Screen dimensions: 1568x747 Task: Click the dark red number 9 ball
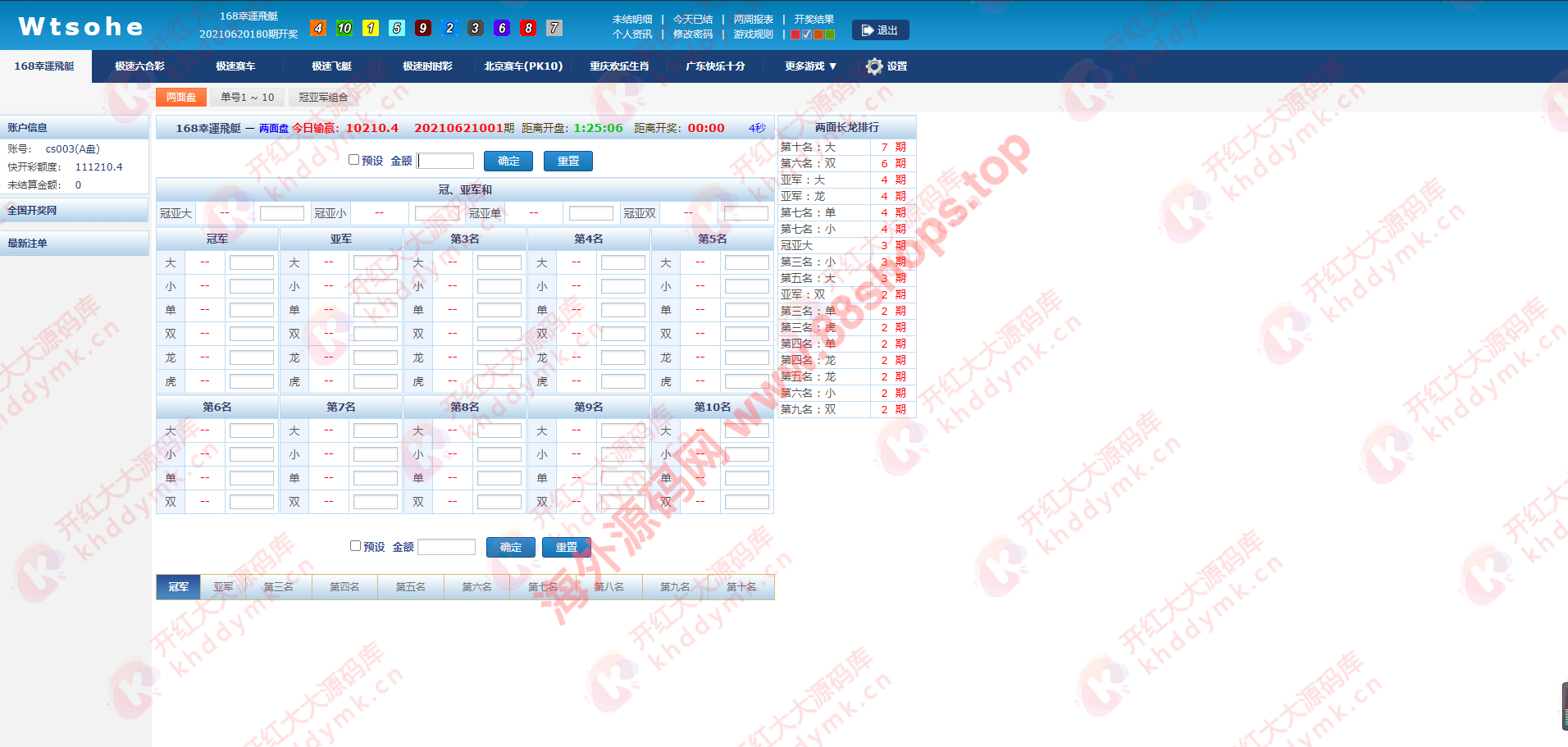point(423,28)
